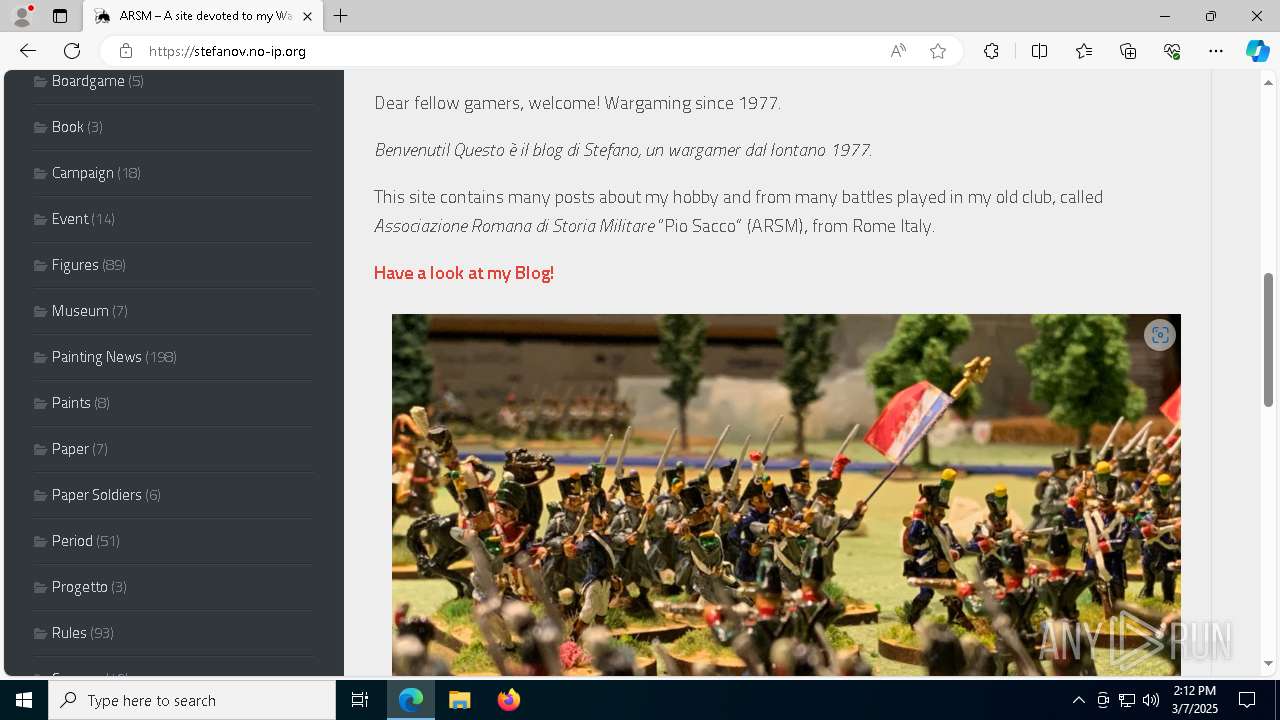
Task: Open the Rules category
Action: pos(69,633)
